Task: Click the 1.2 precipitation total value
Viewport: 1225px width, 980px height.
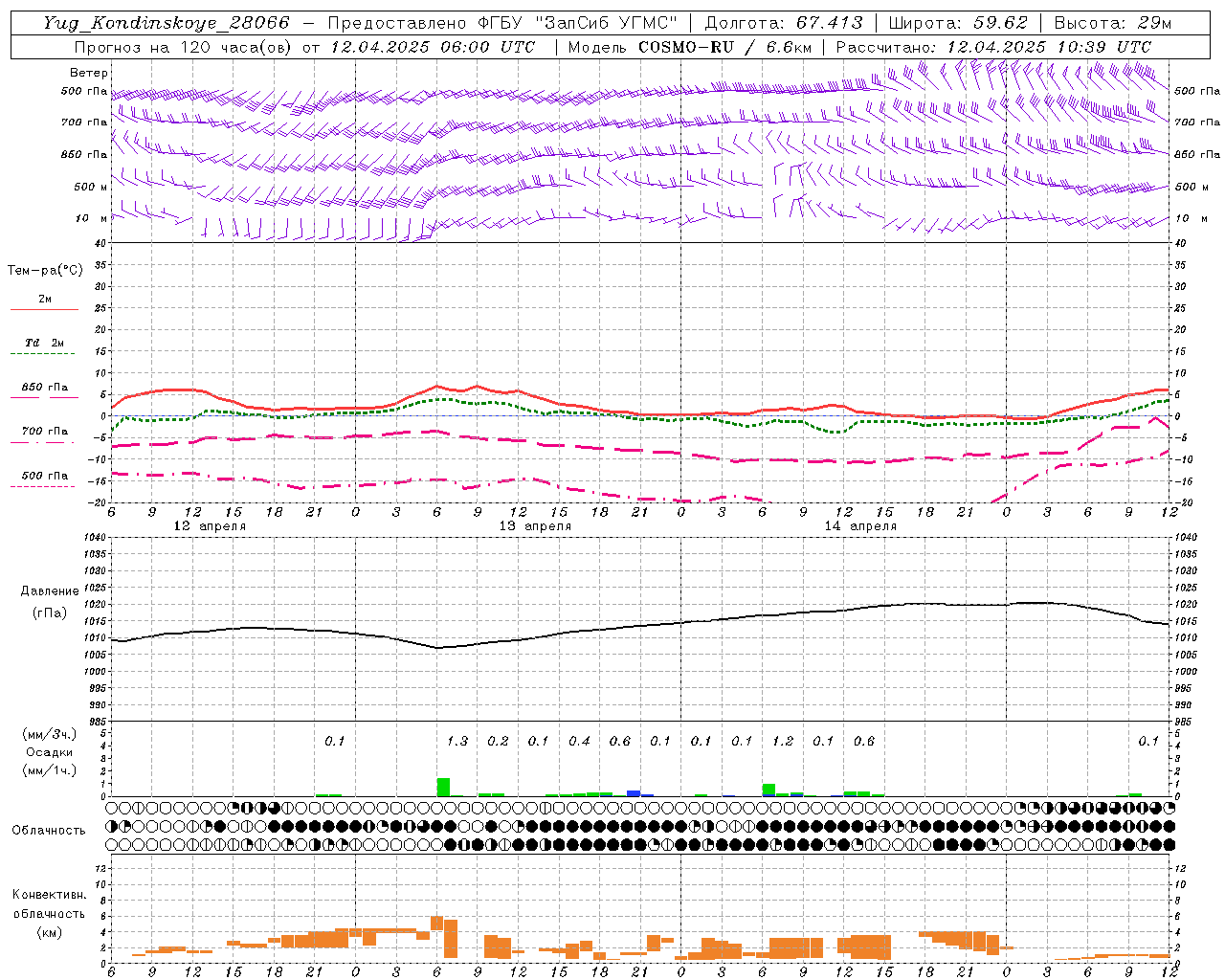Action: [x=783, y=742]
